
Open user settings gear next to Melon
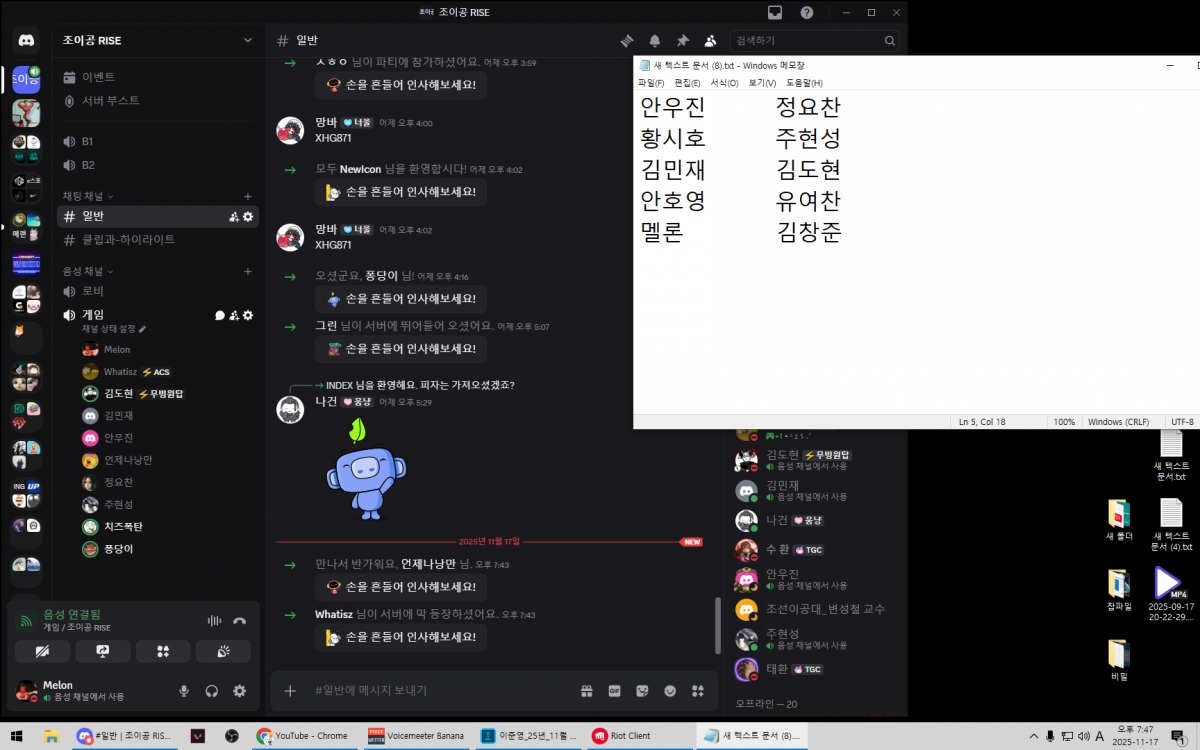pos(239,690)
